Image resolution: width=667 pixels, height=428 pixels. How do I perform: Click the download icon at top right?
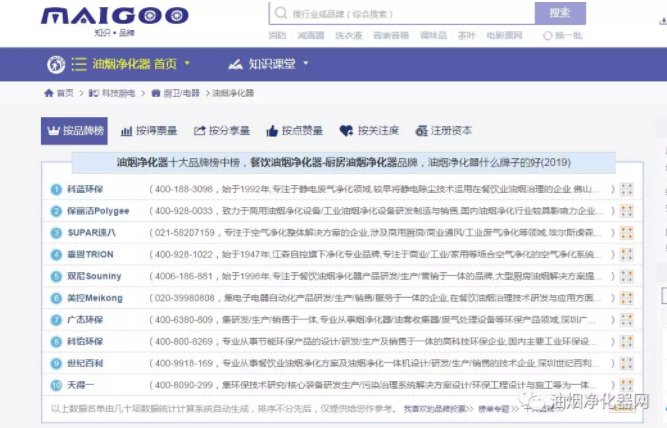pyautogui.click(x=663, y=20)
